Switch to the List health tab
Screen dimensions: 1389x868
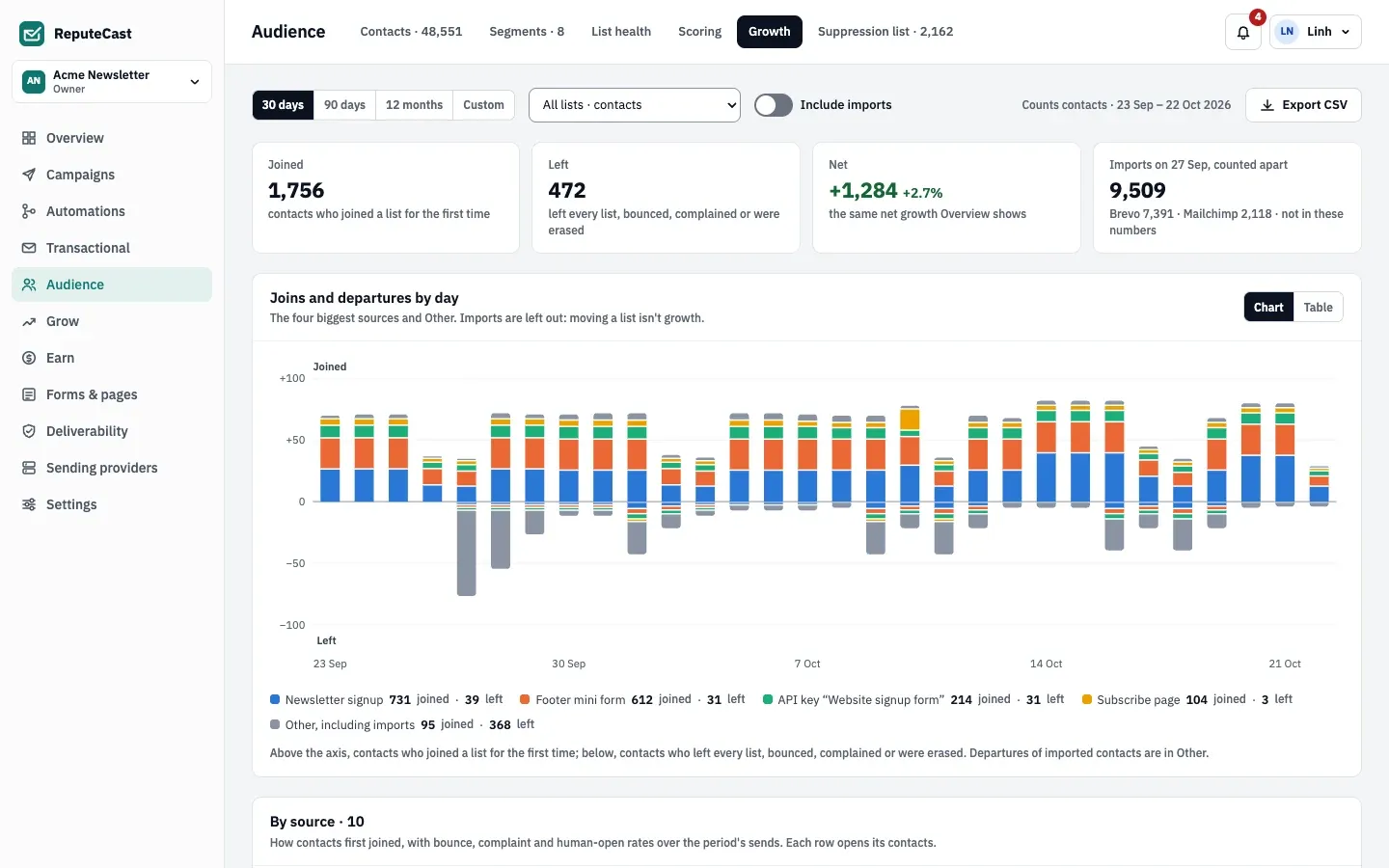click(x=621, y=32)
